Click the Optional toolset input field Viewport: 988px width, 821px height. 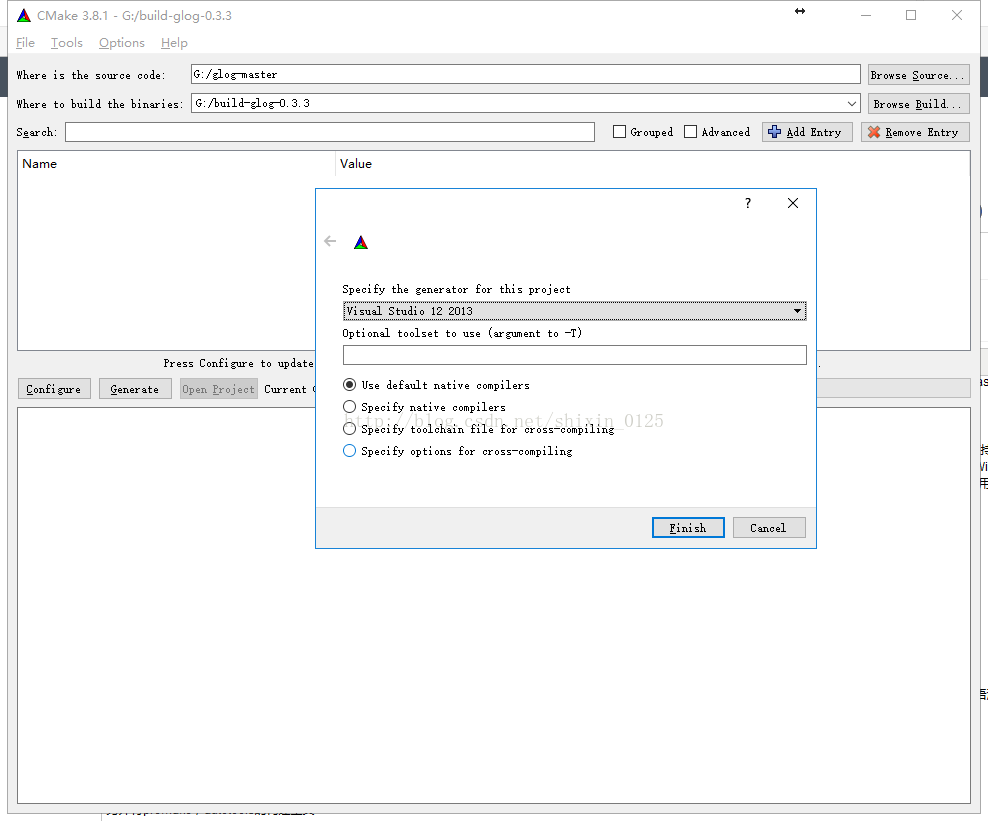coord(575,355)
